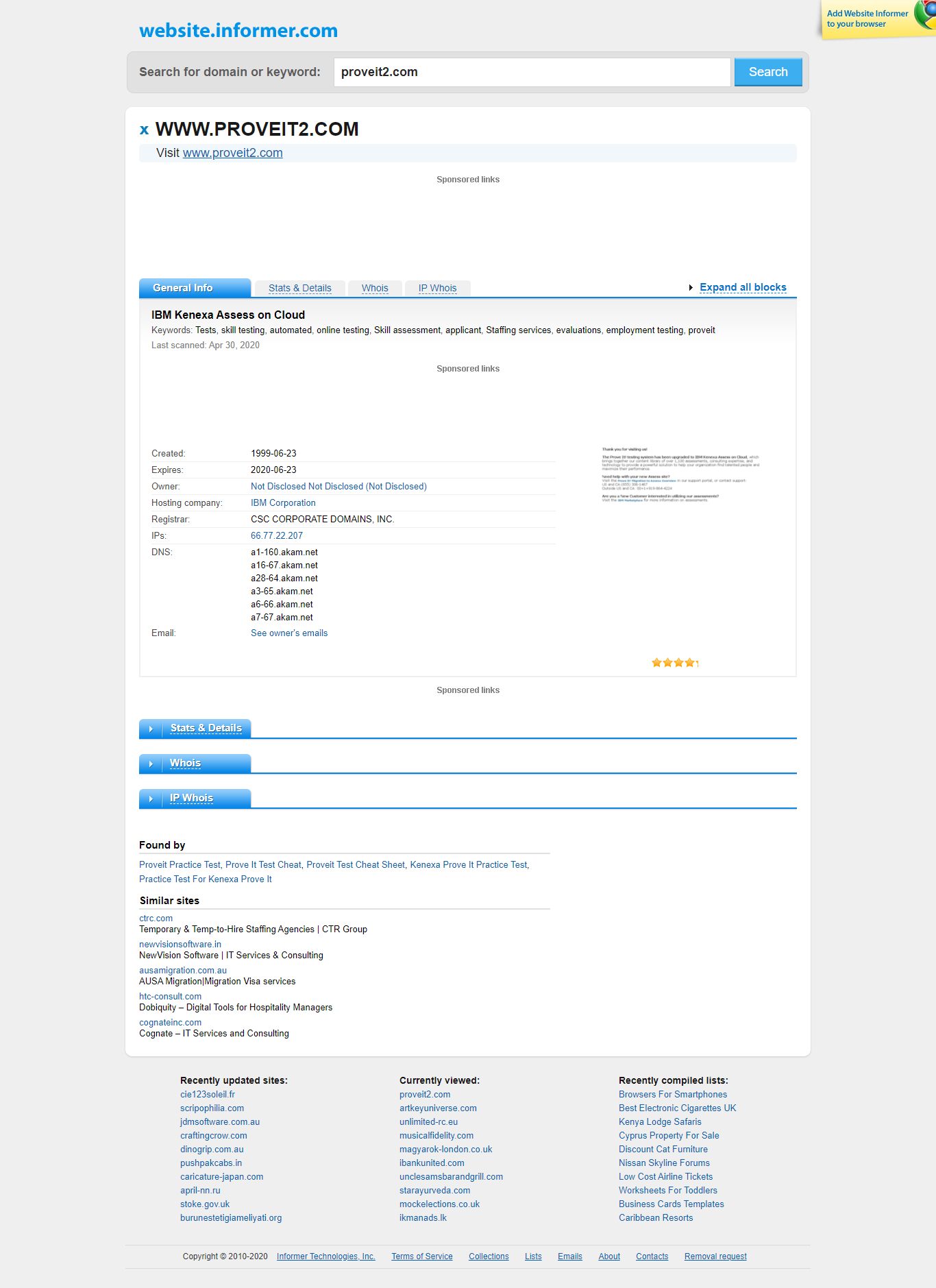Open recently updated cie123soleil.fr
Viewport: 936px width, 1288px height.
(x=208, y=1095)
